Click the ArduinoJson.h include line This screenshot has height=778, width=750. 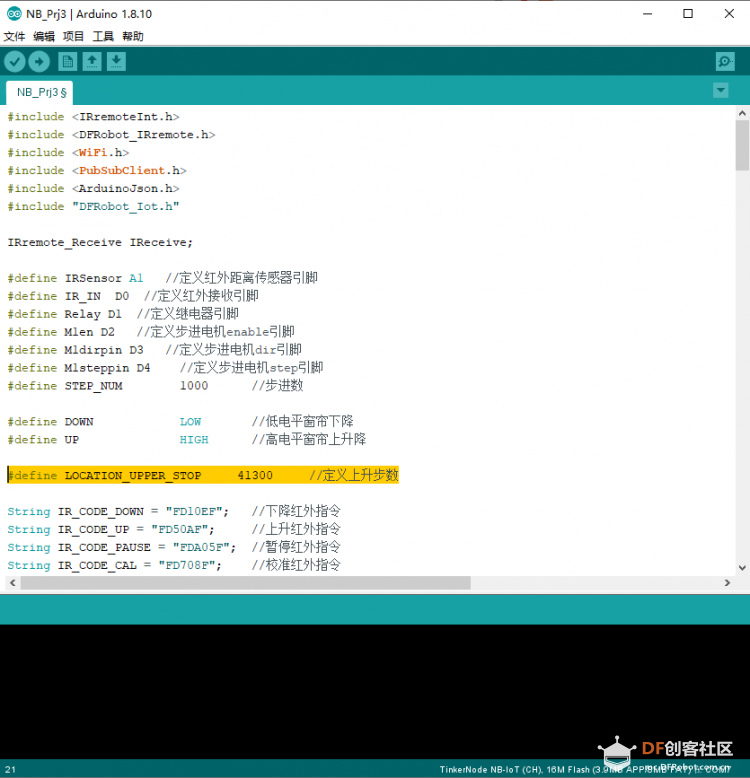tap(93, 188)
